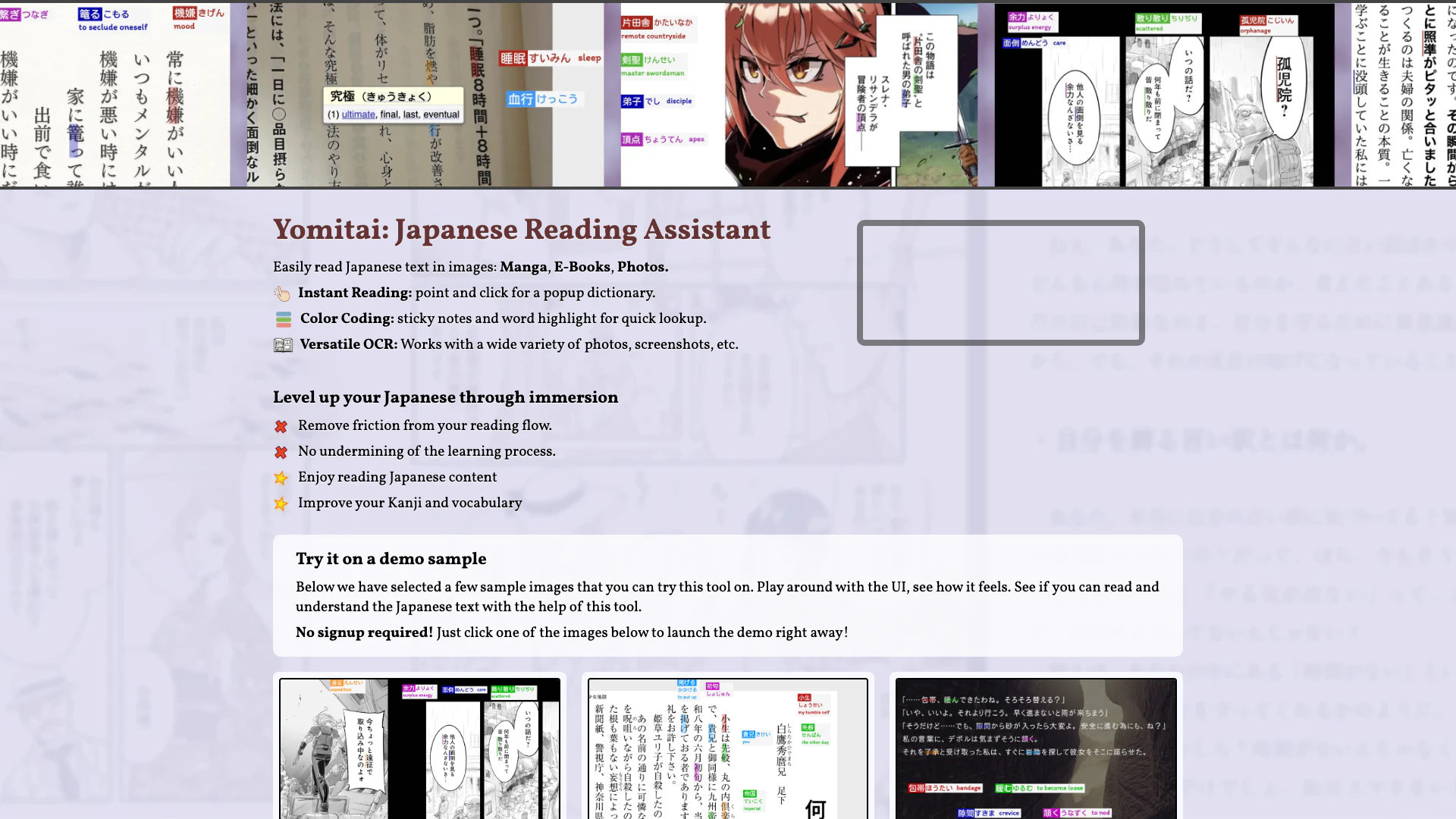
Task: Click the star beside Improve your Kanji
Action: pyautogui.click(x=281, y=504)
